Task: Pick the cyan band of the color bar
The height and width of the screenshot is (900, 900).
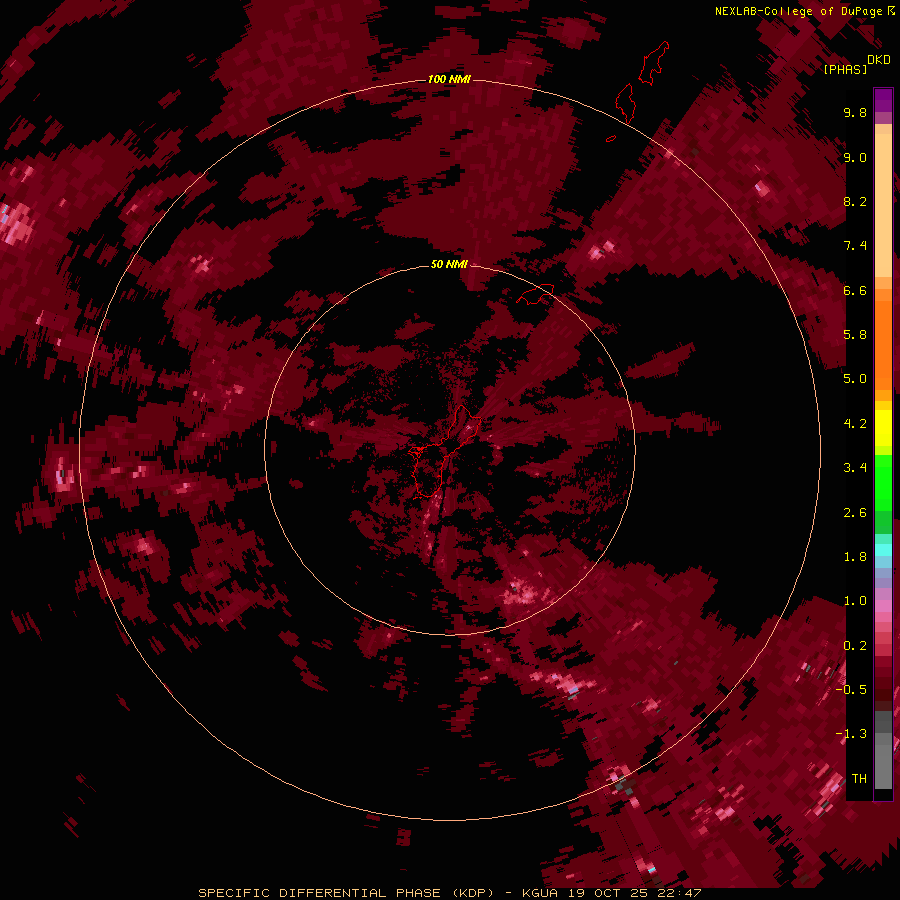Action: (x=883, y=550)
